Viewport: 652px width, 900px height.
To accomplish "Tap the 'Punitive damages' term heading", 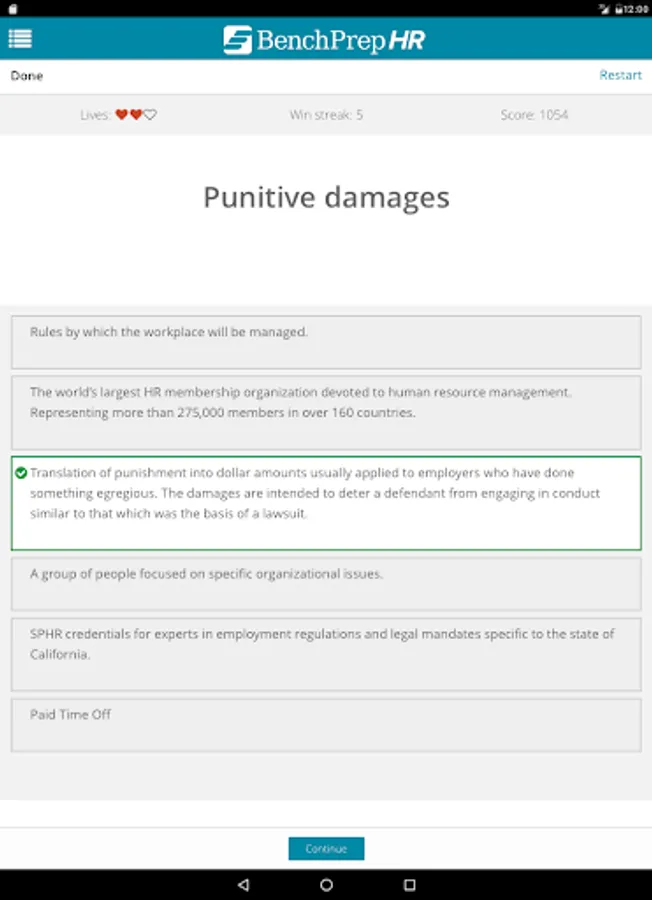I will pos(326,197).
